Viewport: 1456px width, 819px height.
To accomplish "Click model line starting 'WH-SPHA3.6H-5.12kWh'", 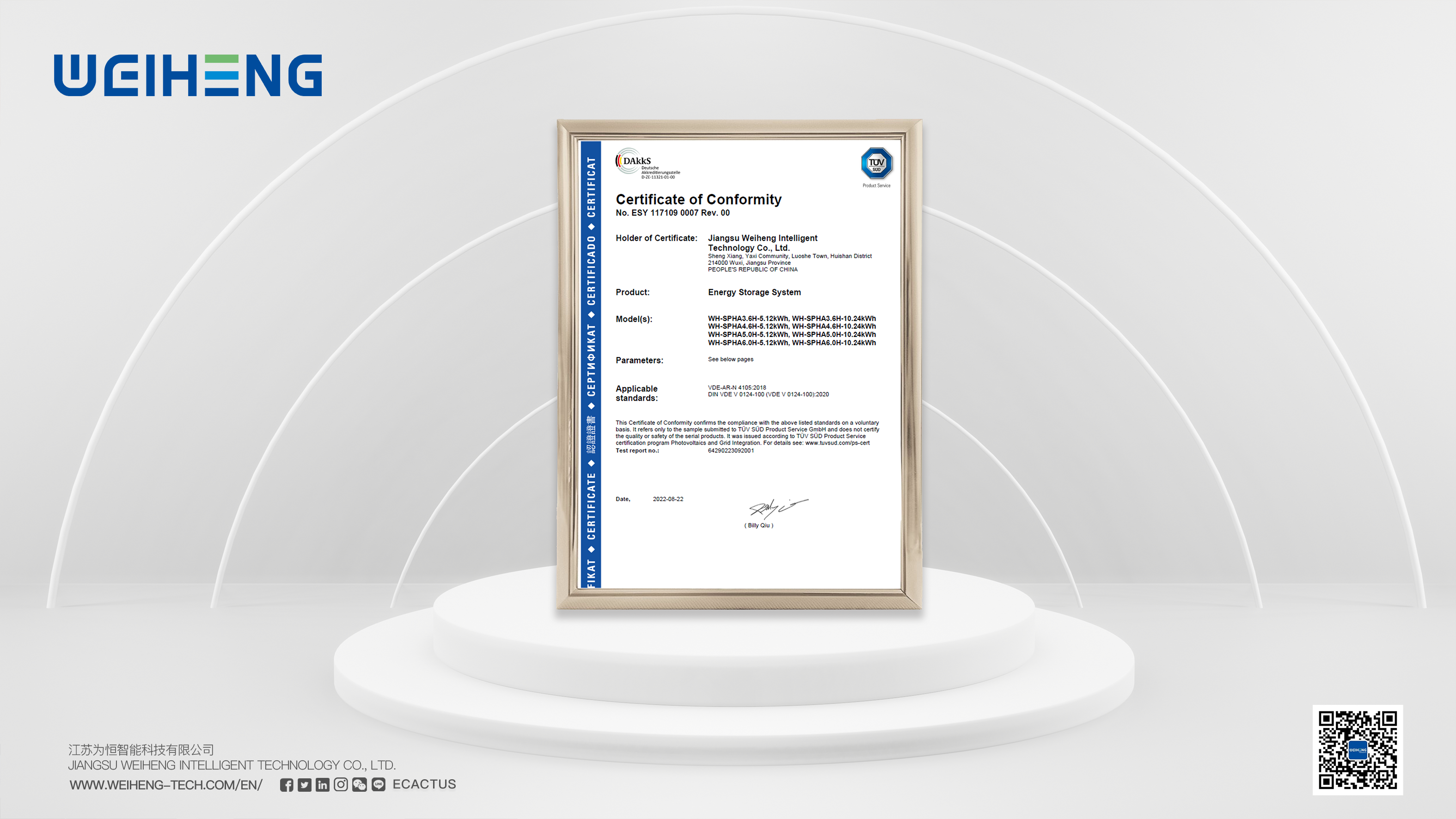I will [x=792, y=319].
